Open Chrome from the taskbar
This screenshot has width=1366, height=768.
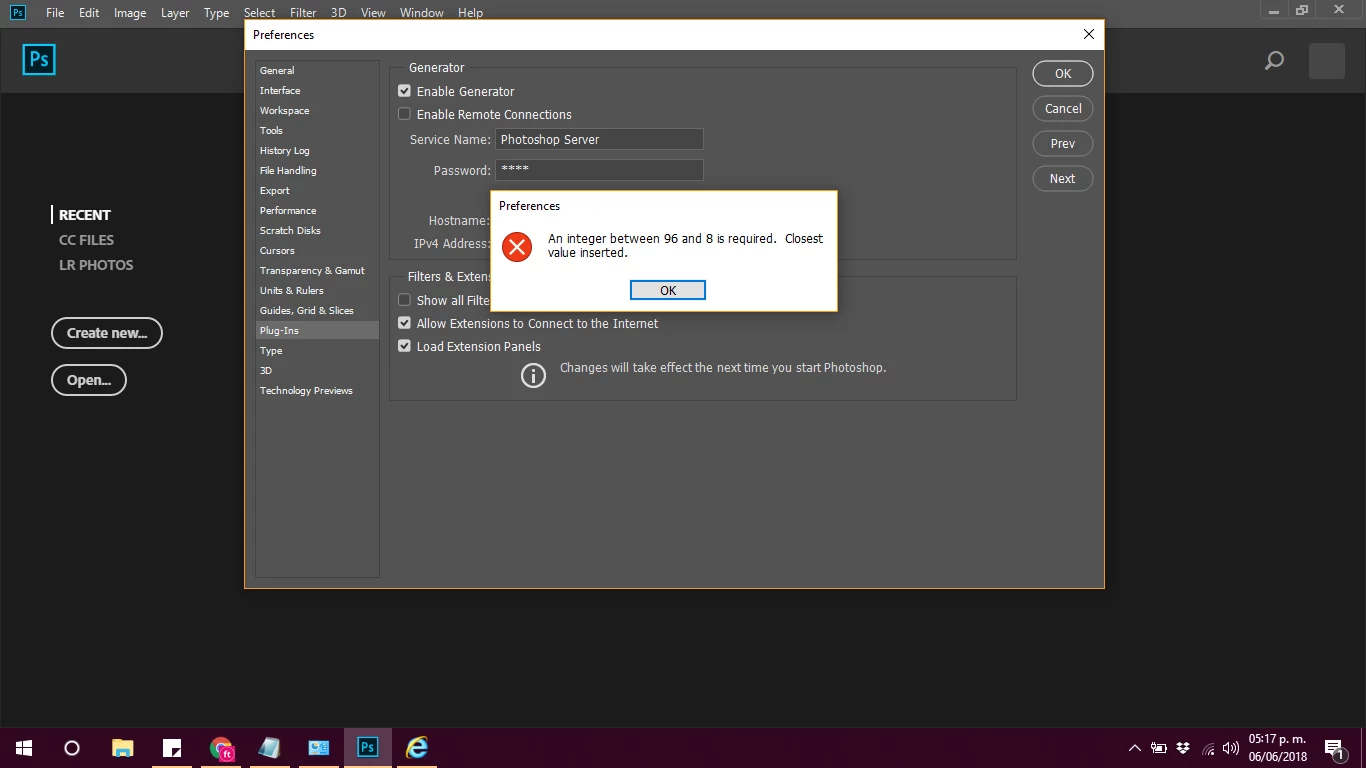[221, 748]
